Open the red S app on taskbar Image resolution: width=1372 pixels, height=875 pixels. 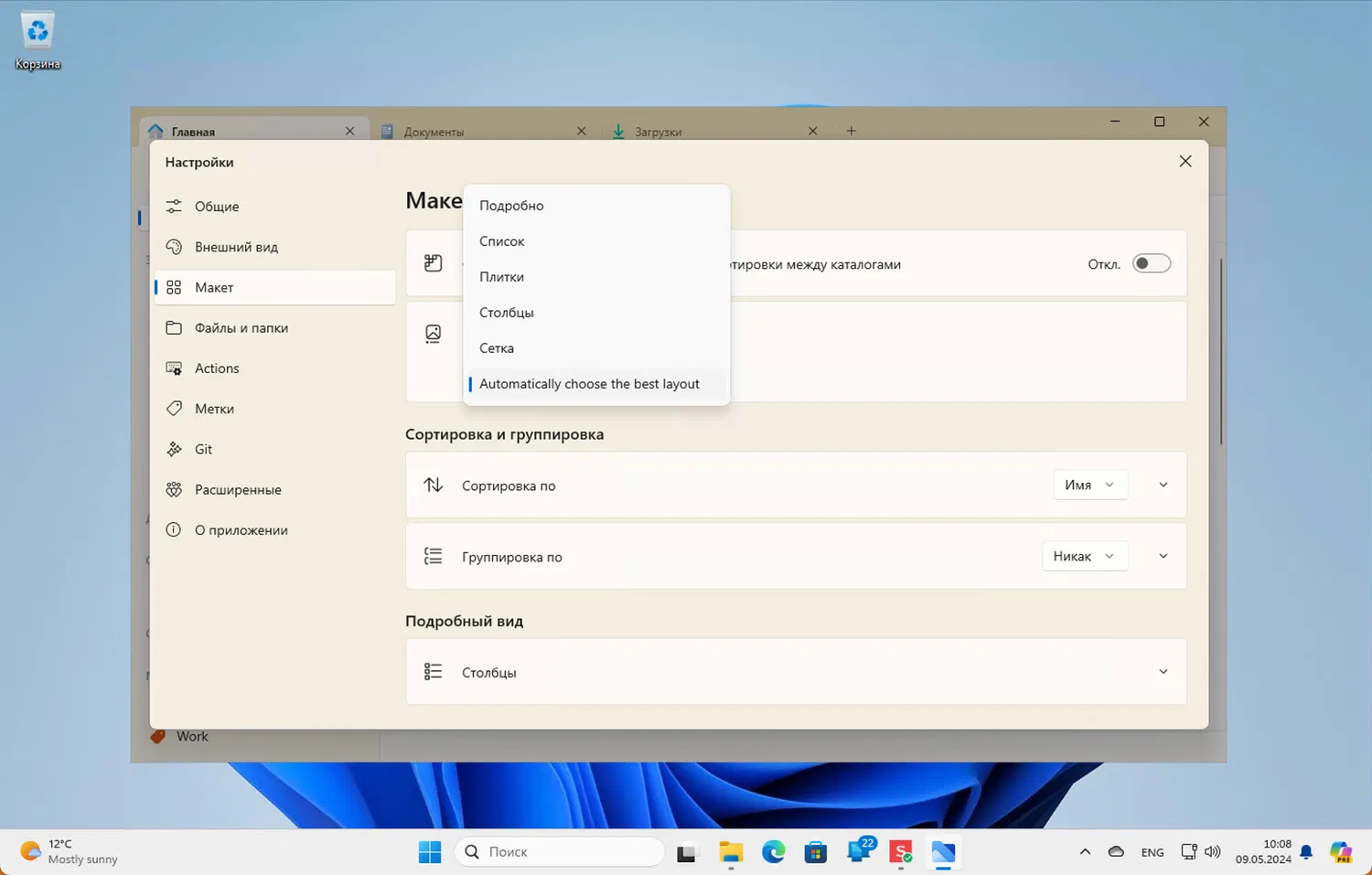click(x=901, y=852)
